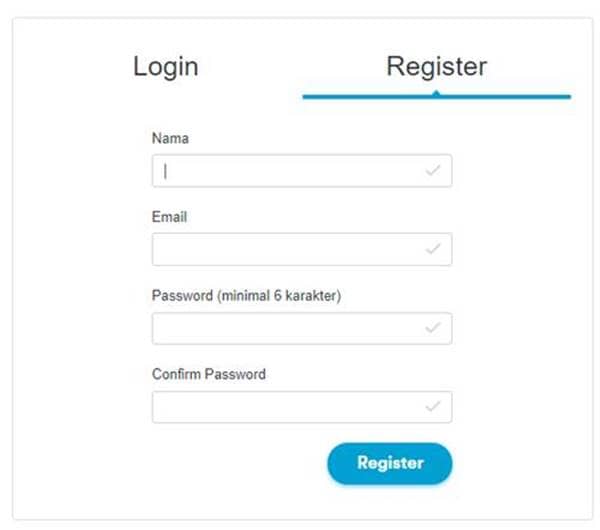Click the "Confirm Password" label text
Screen dimensions: 600x530
(x=209, y=374)
